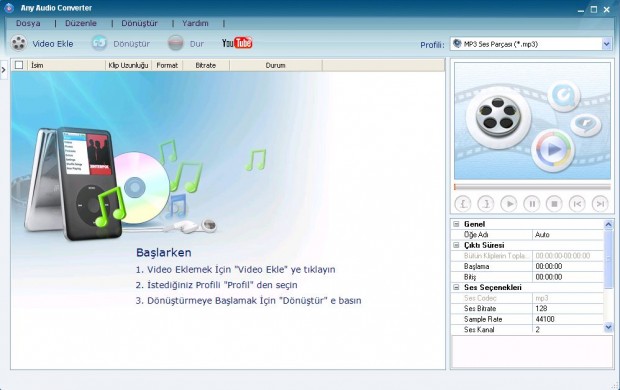The width and height of the screenshot is (620, 390).
Task: Collapse the Çıktı Süresi section
Action: (456, 245)
